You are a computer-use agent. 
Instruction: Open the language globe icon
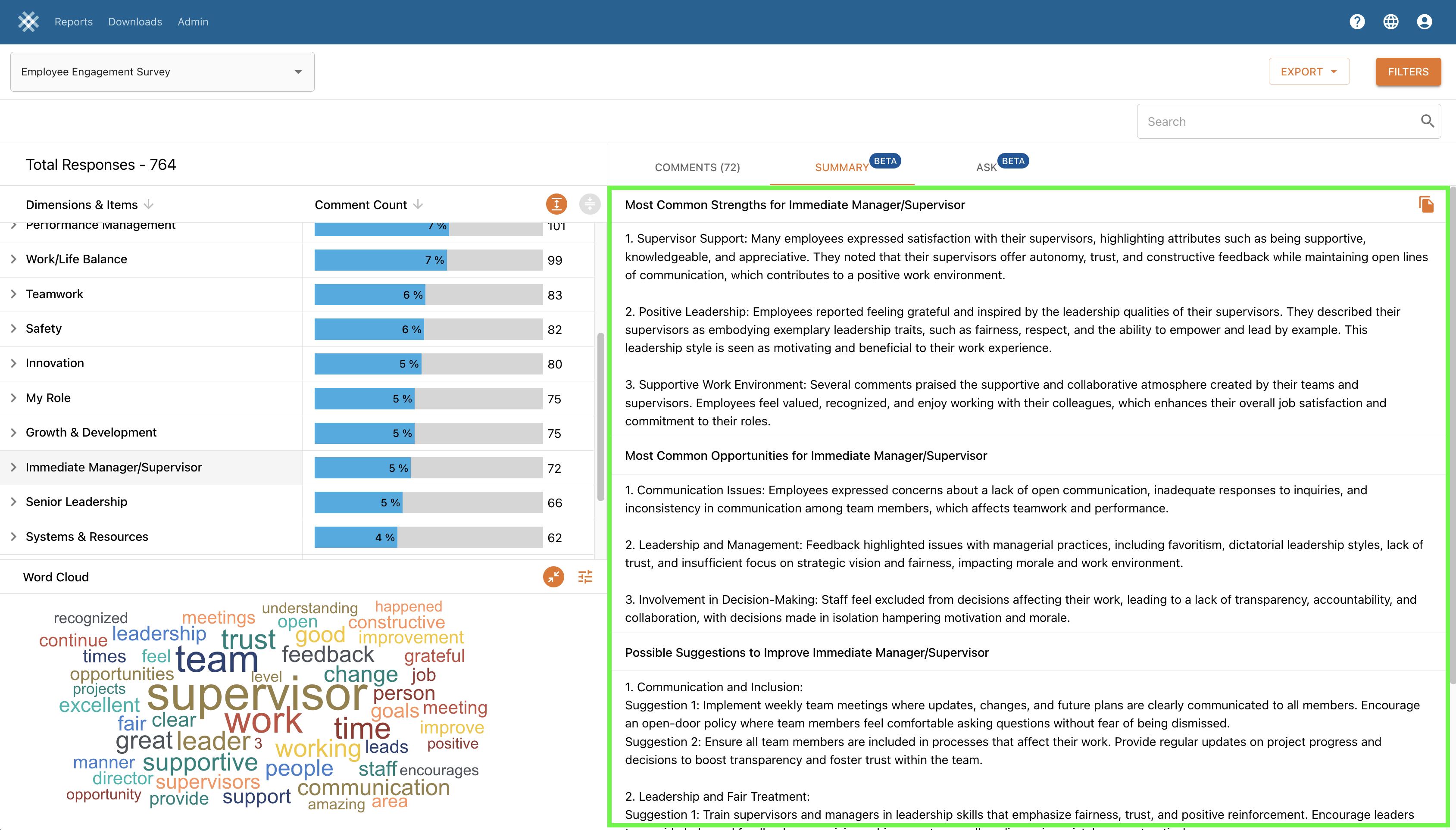1390,22
